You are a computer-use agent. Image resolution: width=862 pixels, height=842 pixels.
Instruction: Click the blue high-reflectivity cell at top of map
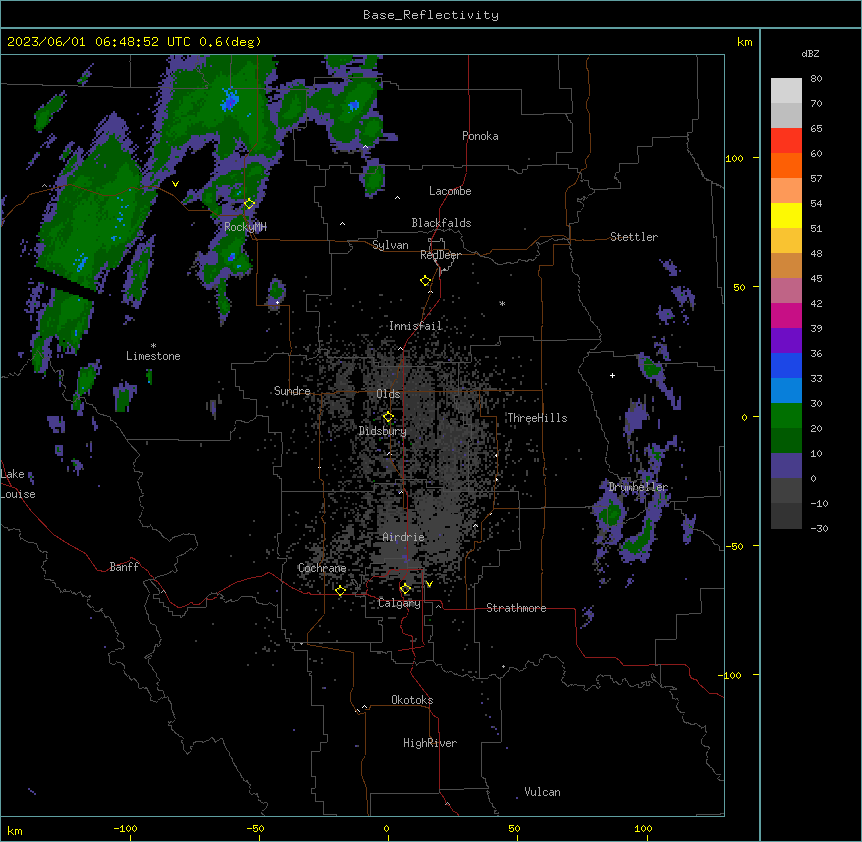pyautogui.click(x=230, y=101)
